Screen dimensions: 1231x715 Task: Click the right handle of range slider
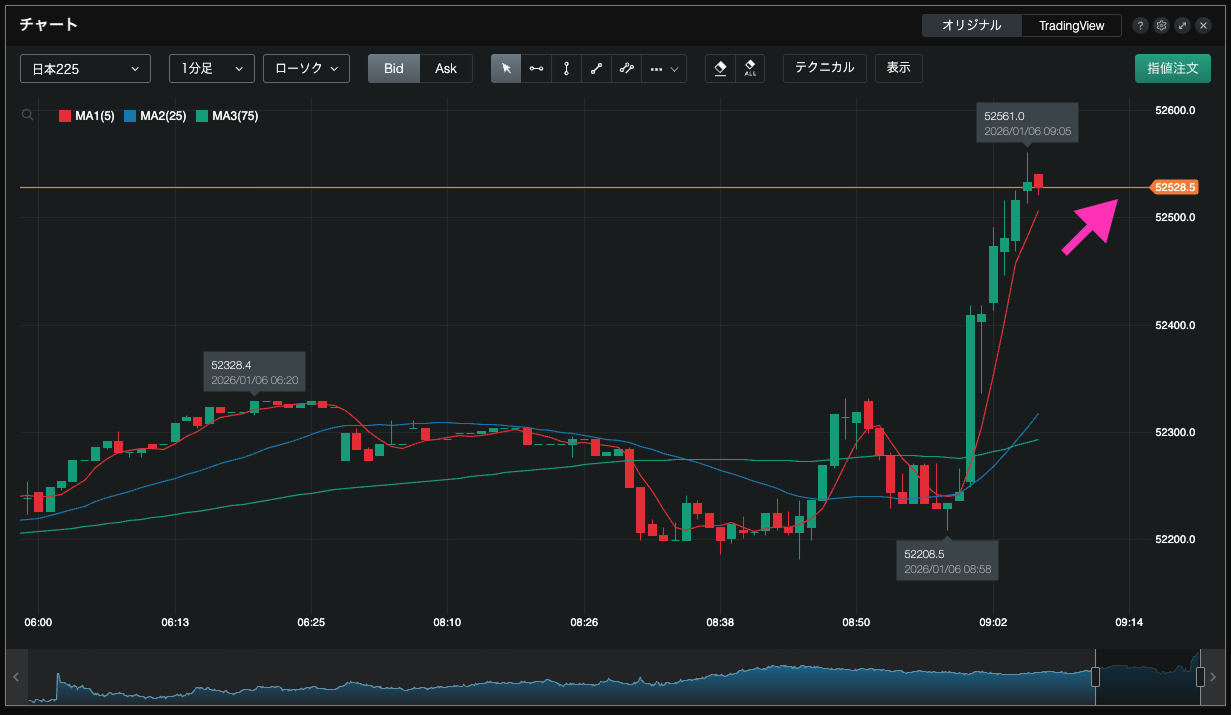pos(1200,677)
